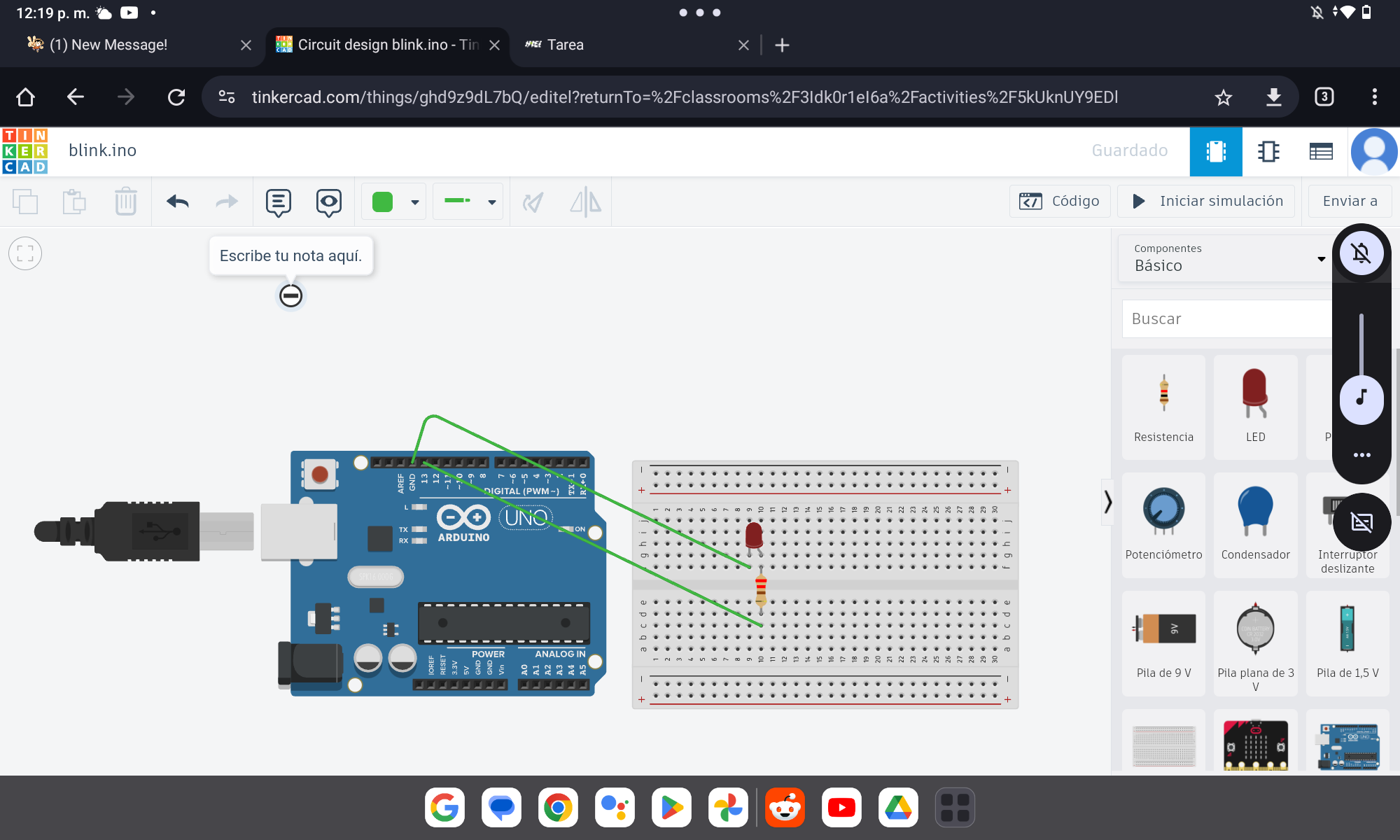The height and width of the screenshot is (840, 1400).
Task: Click the undo arrow icon
Action: (178, 202)
